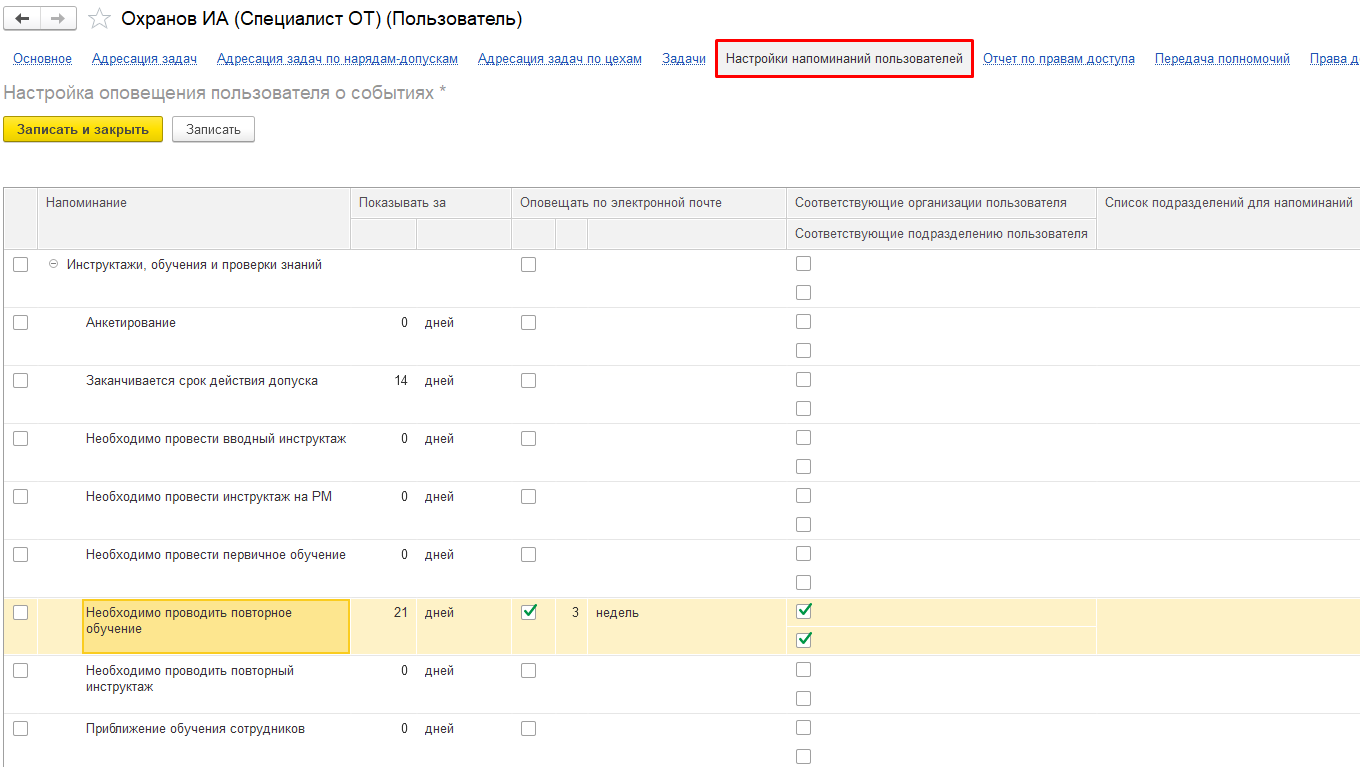Switch to Адресация задач tab
Viewport: 1360px width, 767px height.
144,59
